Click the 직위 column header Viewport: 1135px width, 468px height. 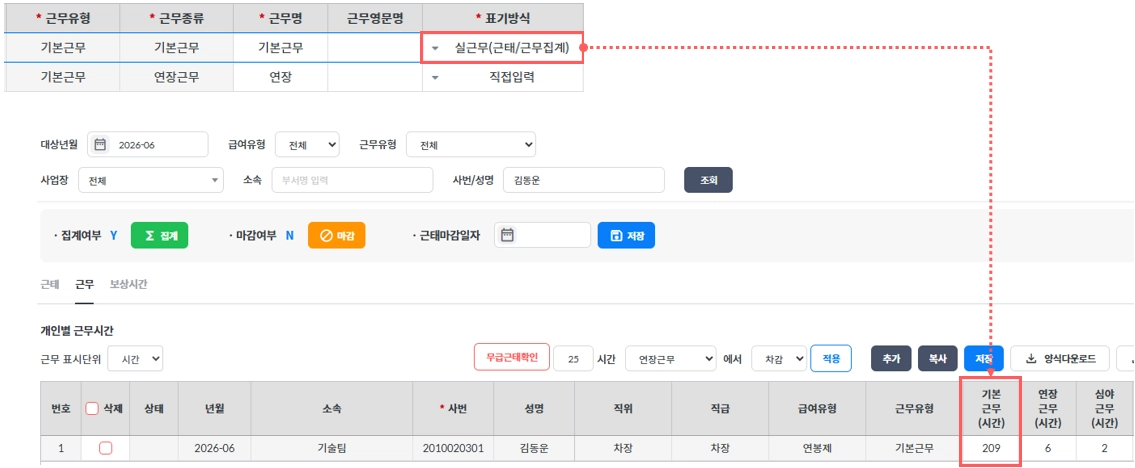(x=623, y=409)
